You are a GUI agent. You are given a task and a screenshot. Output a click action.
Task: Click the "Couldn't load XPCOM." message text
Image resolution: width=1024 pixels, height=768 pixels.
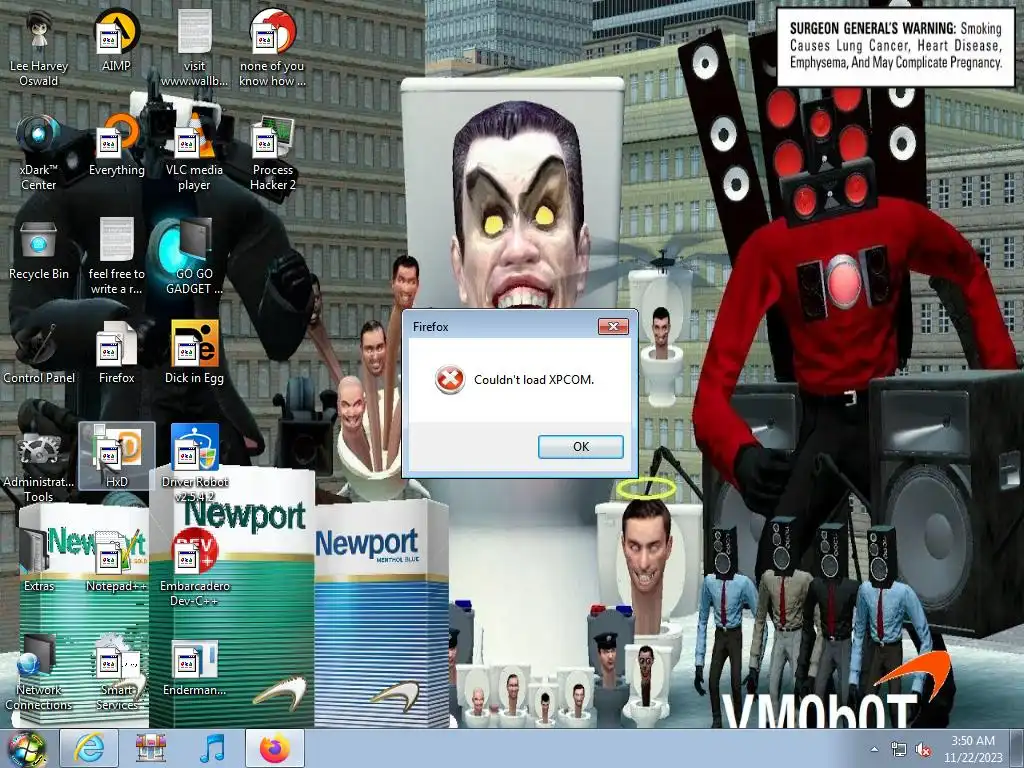pos(534,379)
